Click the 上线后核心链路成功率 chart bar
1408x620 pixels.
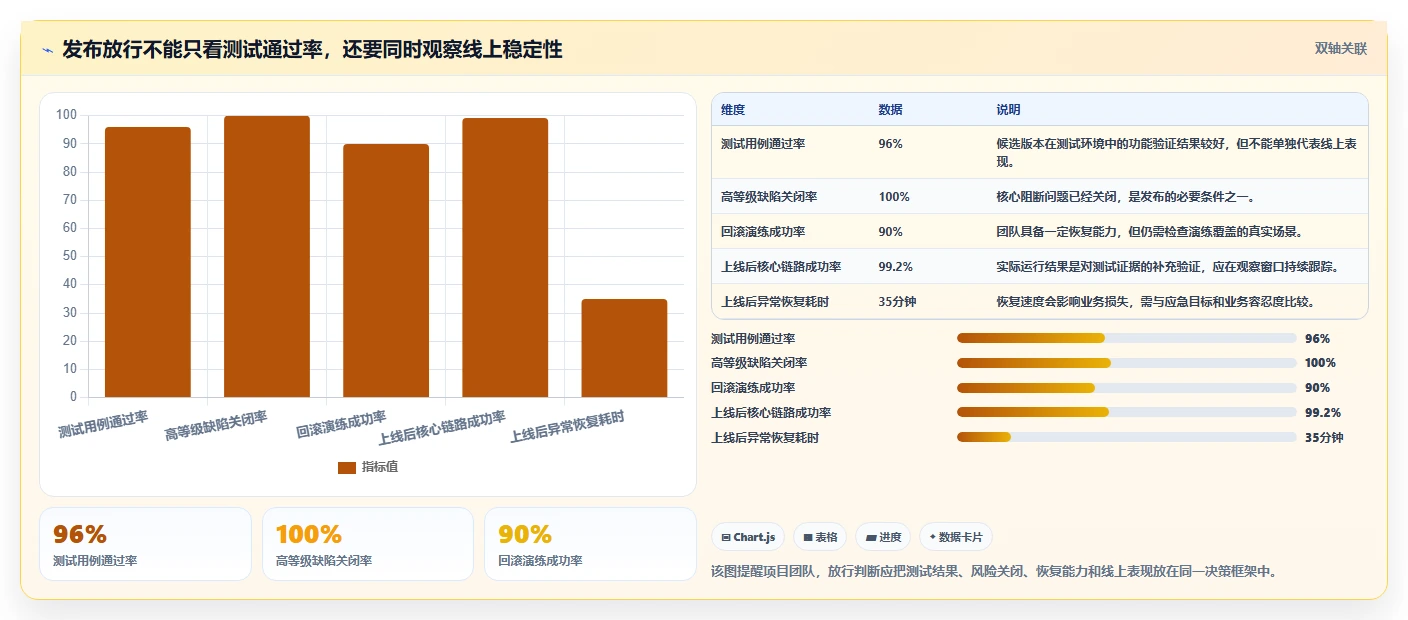click(505, 257)
